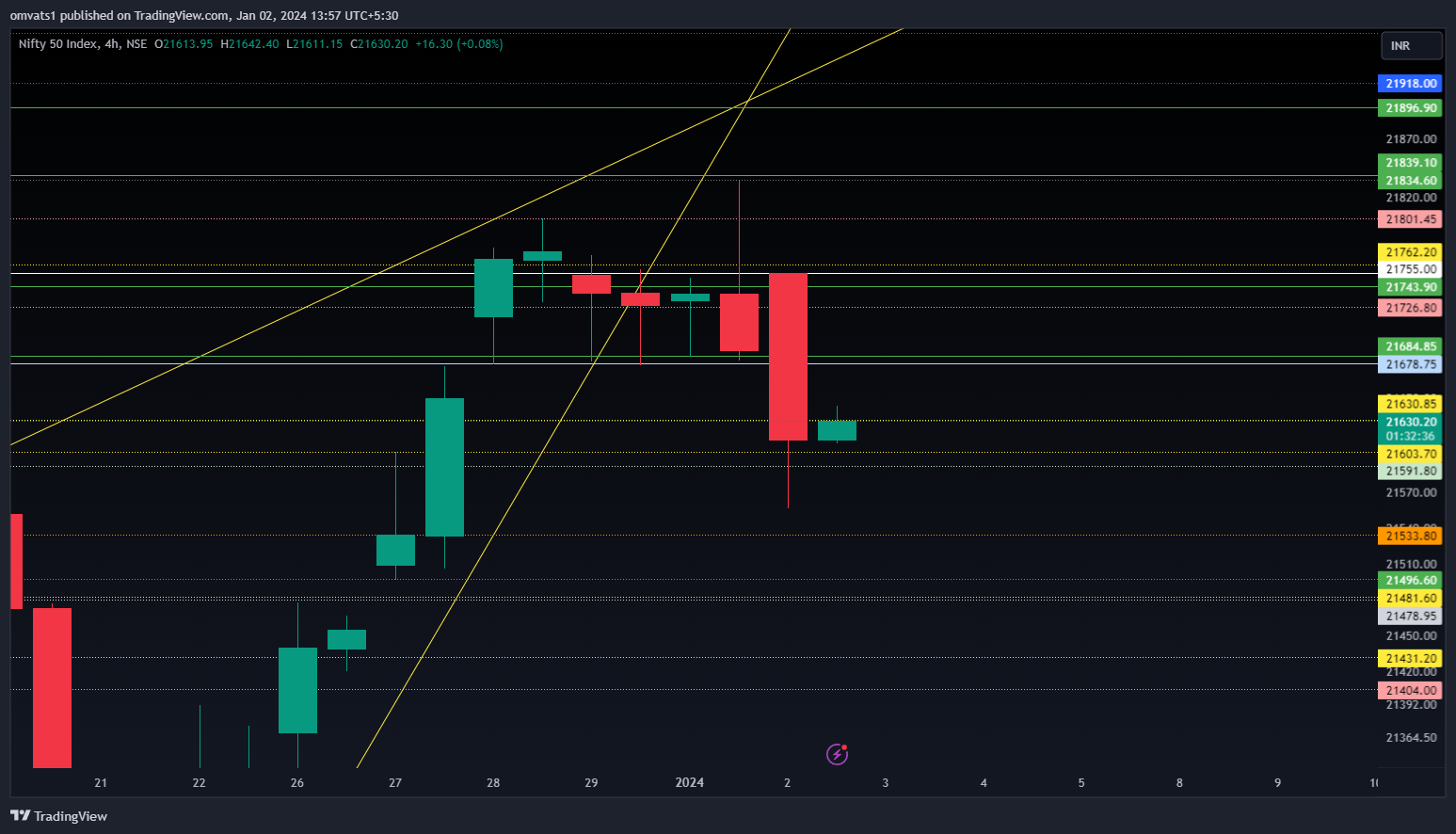
Task: Select the yellow 21481.60 price label
Action: click(1410, 599)
